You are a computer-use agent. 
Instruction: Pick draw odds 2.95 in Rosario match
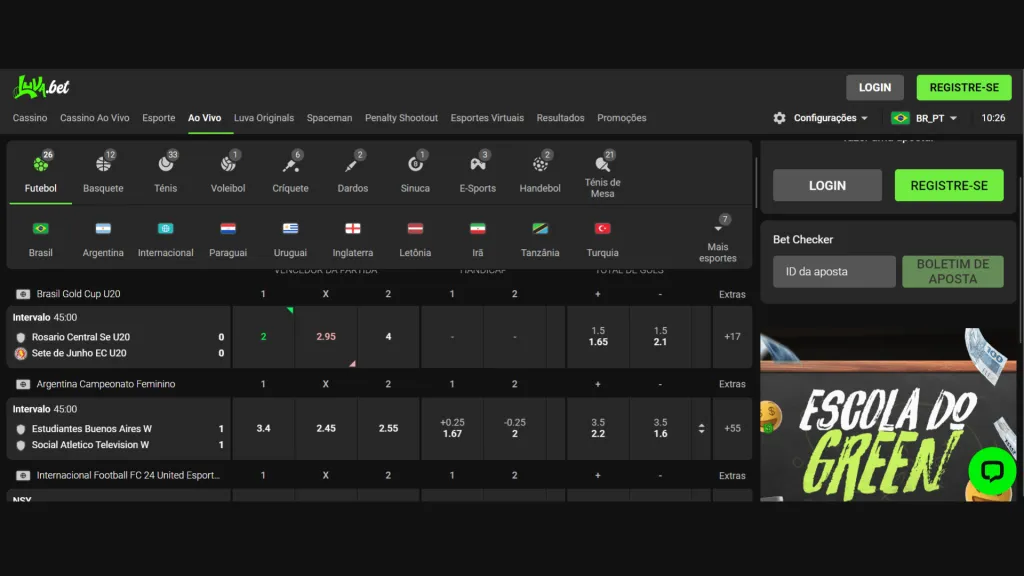click(x=326, y=336)
